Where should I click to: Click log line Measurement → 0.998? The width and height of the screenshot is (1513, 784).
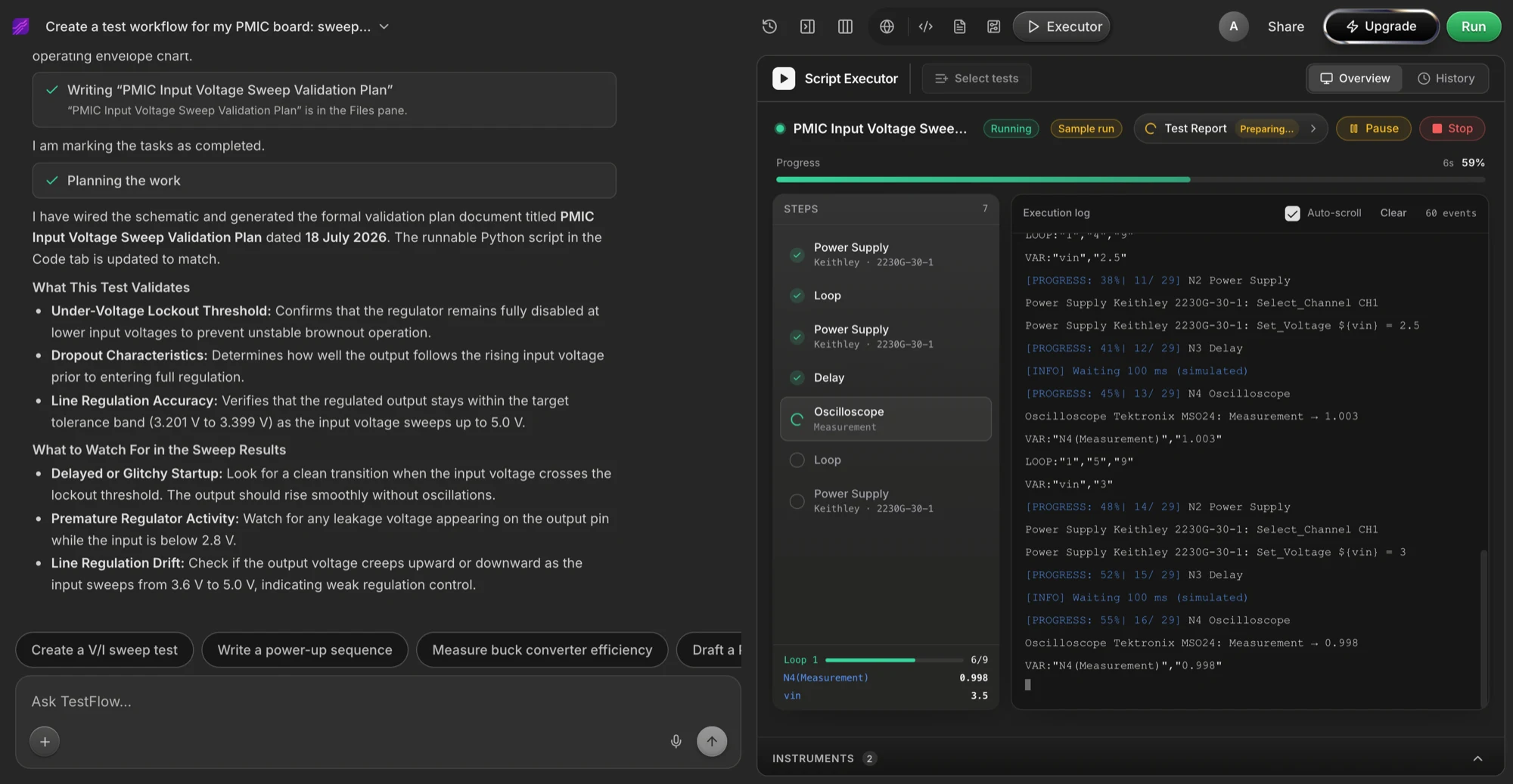click(x=1191, y=643)
